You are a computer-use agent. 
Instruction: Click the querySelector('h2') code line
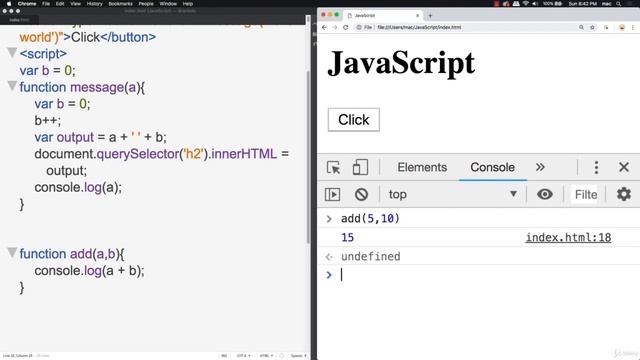pos(161,154)
